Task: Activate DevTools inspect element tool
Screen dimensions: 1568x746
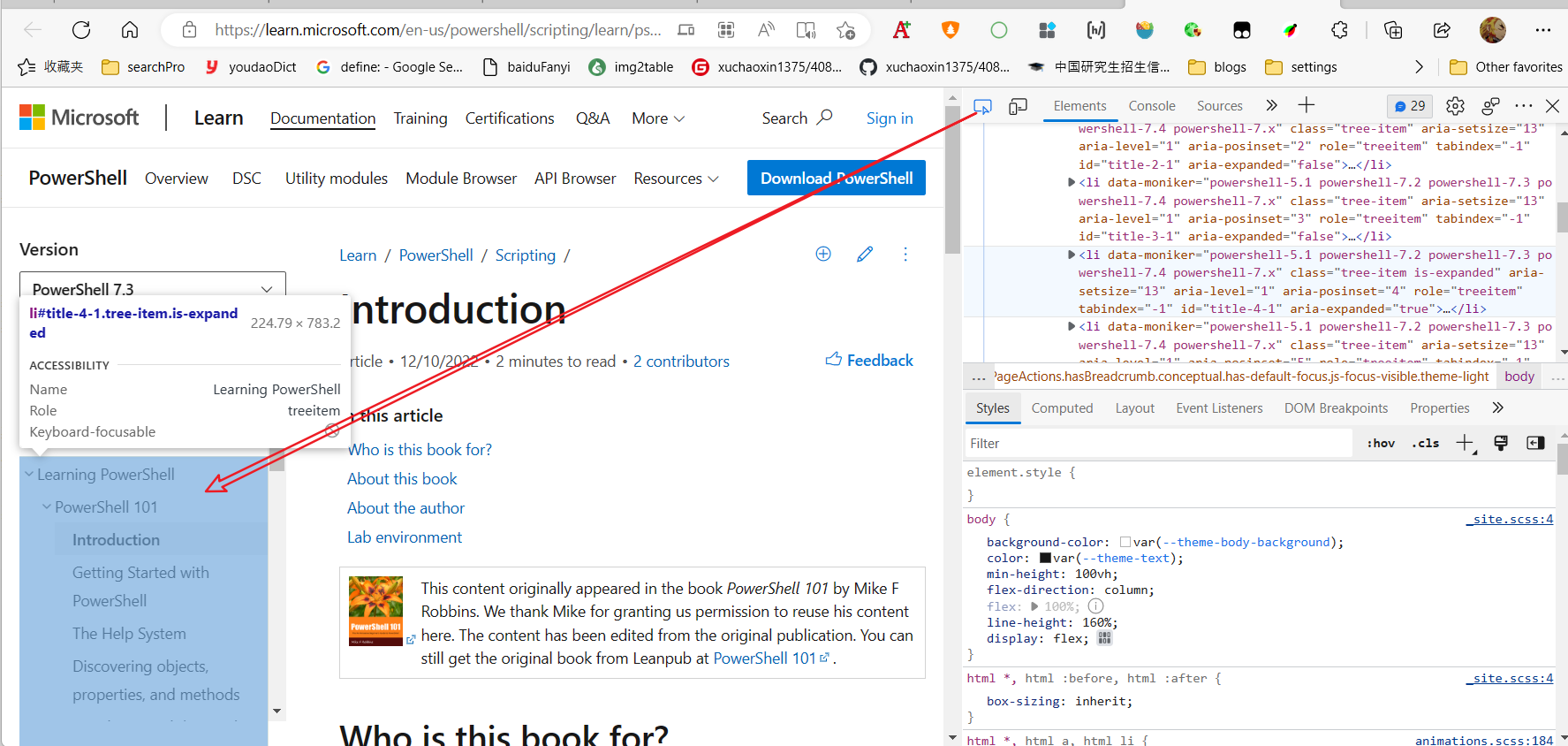Action: [x=982, y=106]
